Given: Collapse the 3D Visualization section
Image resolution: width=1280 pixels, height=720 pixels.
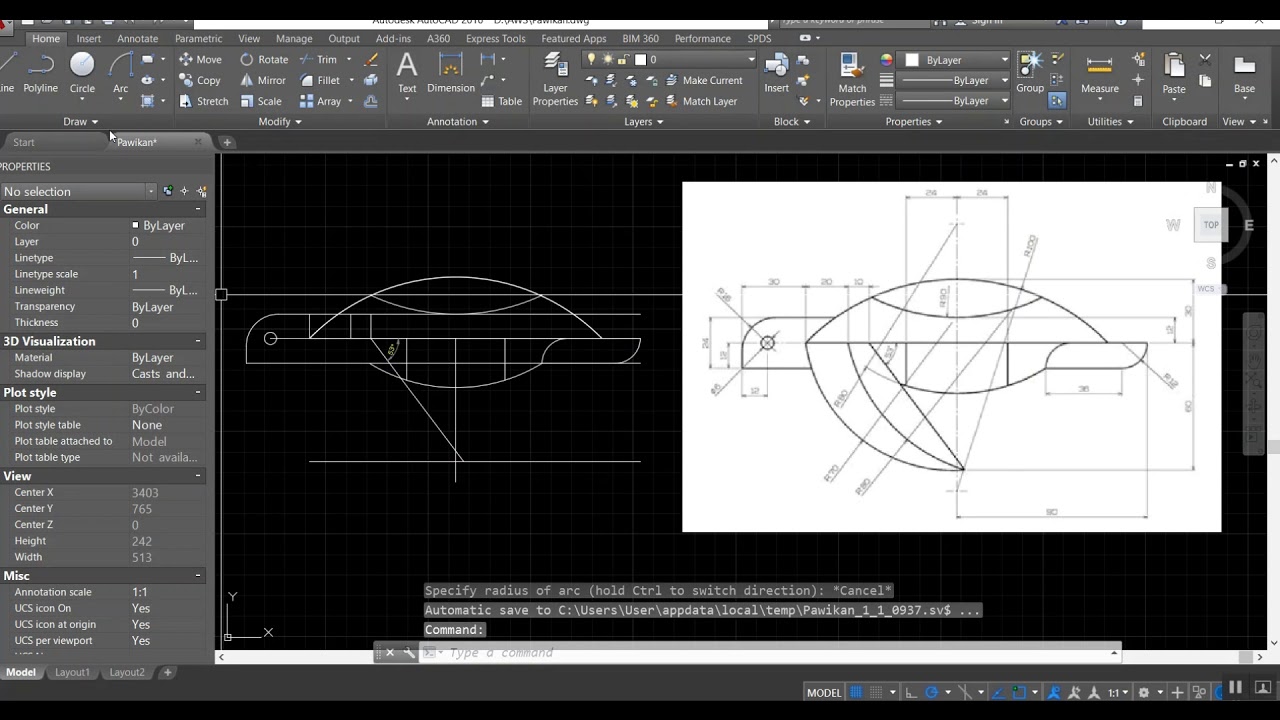Looking at the screenshot, I should (198, 341).
